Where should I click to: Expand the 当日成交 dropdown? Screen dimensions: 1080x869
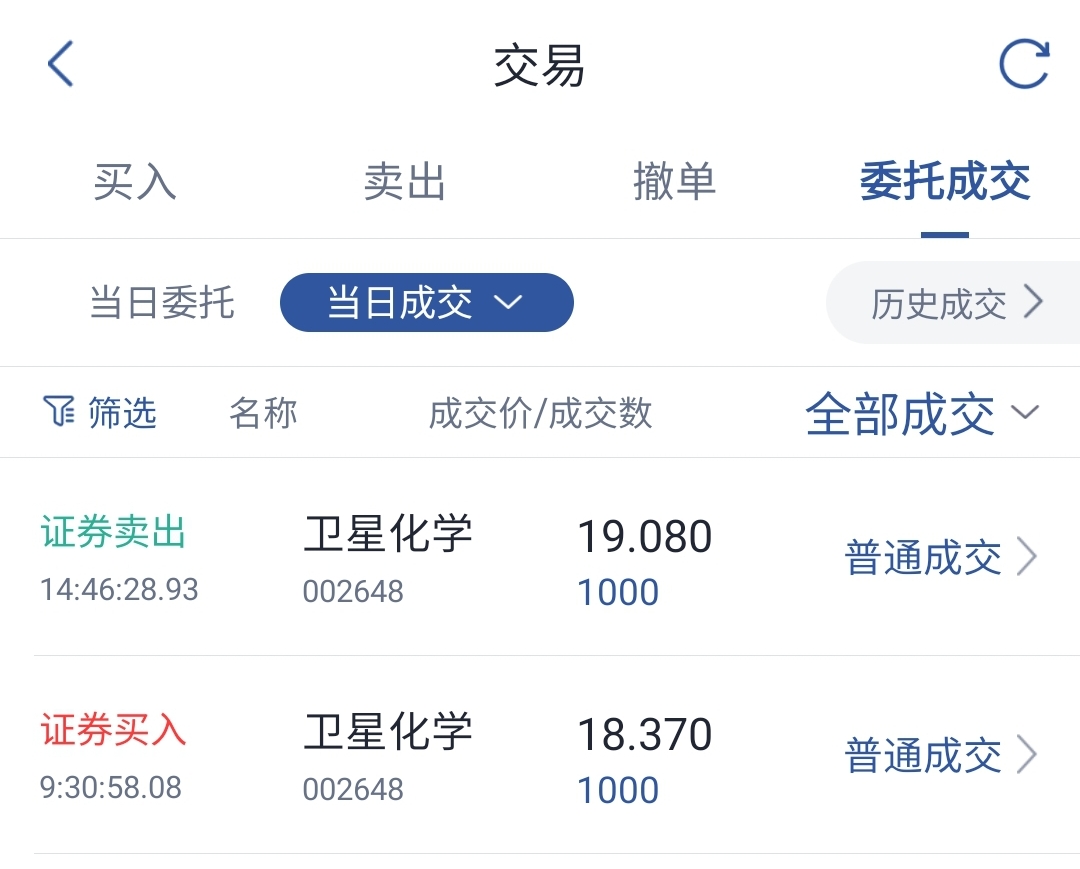point(427,302)
